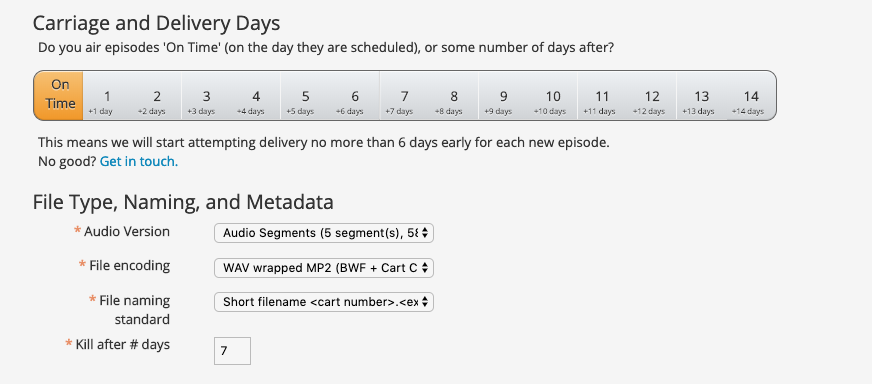
Task: Pick the +13 days delivery option
Action: (x=701, y=95)
